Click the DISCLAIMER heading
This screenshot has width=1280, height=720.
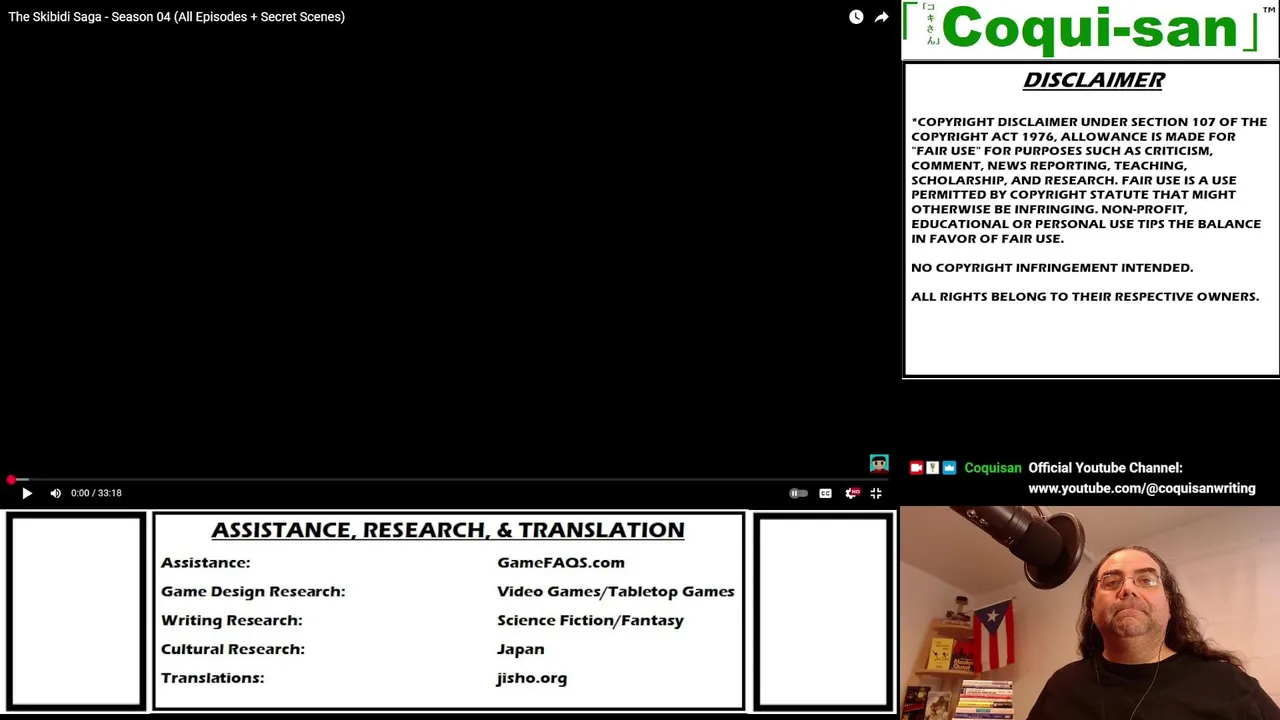click(x=1093, y=80)
